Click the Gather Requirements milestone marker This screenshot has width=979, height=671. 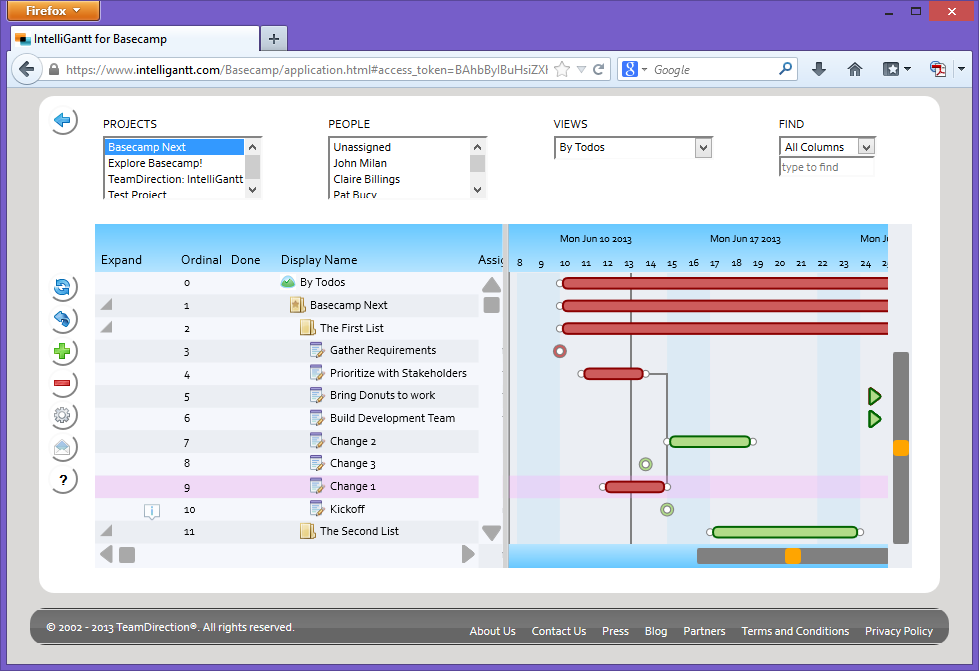pyautogui.click(x=559, y=351)
